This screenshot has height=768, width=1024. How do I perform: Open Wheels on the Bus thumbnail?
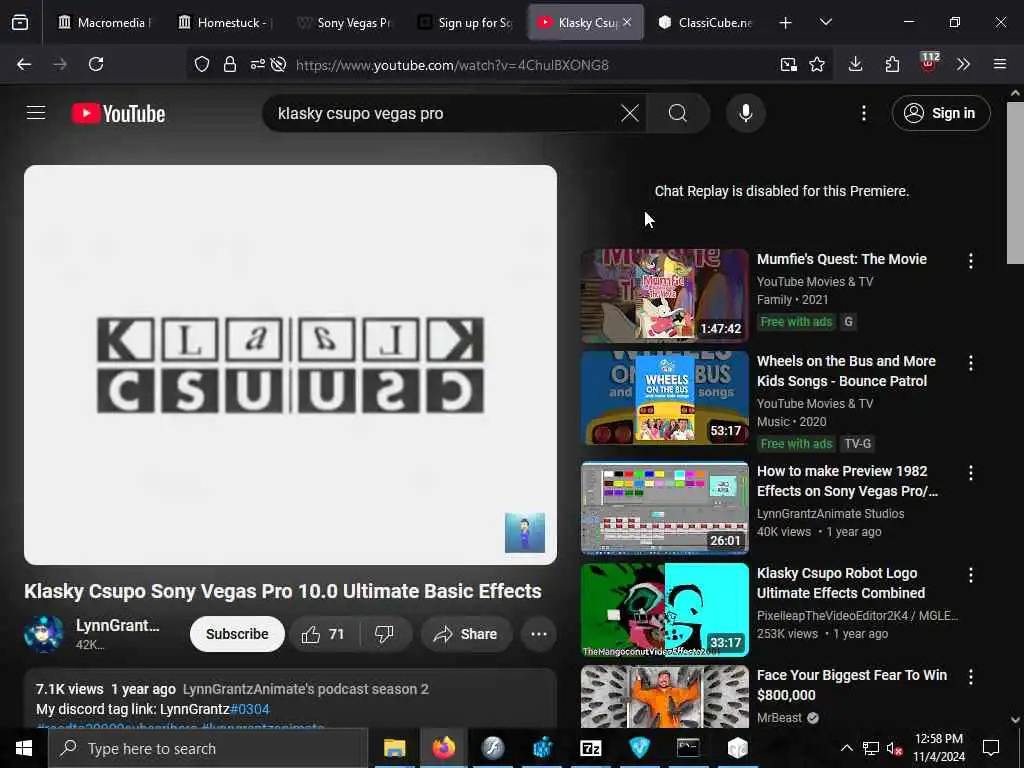665,398
